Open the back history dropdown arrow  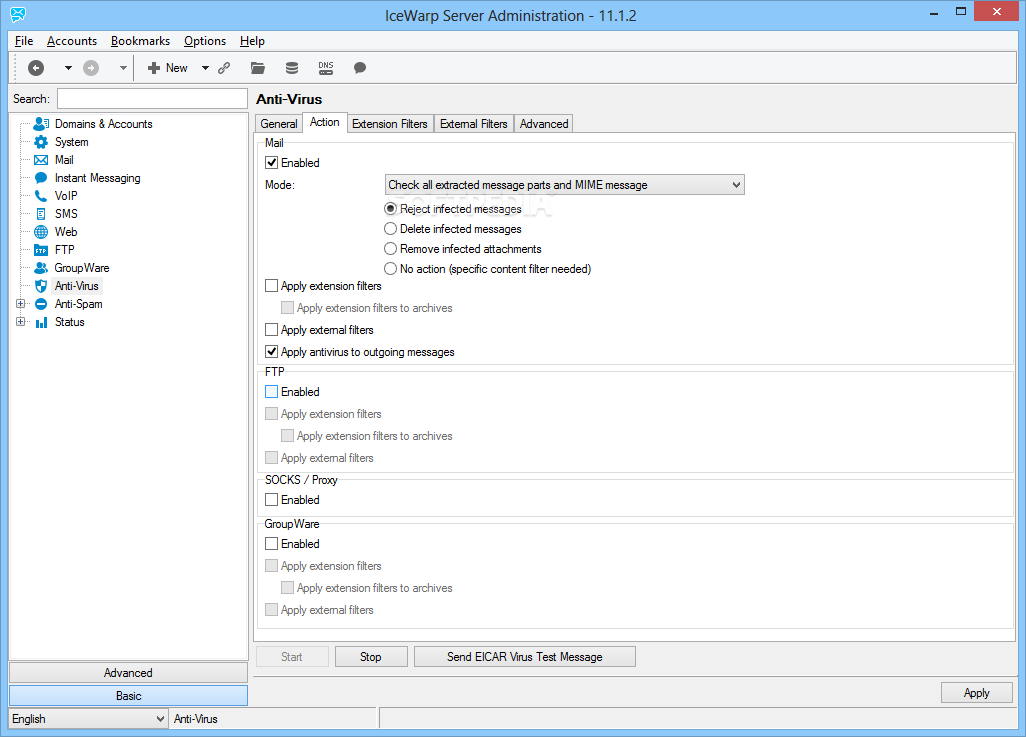point(68,68)
